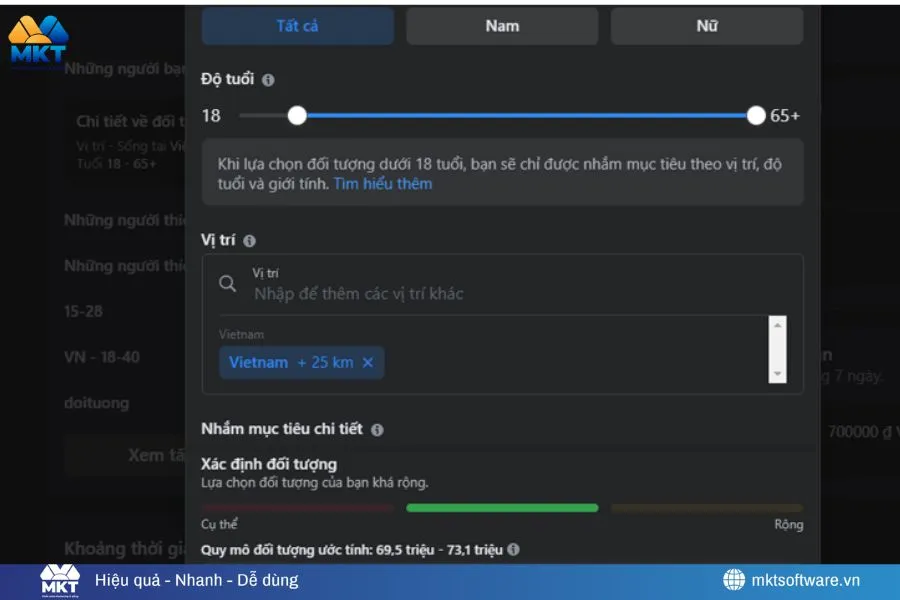This screenshot has width=900, height=600.
Task: Open the Tìm hiểu thêm link
Action: (385, 183)
